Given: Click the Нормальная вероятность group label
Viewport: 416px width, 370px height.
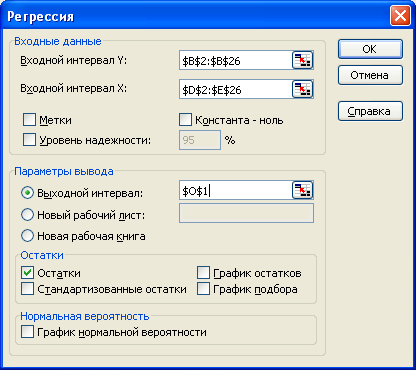Looking at the screenshot, I should pos(85,316).
